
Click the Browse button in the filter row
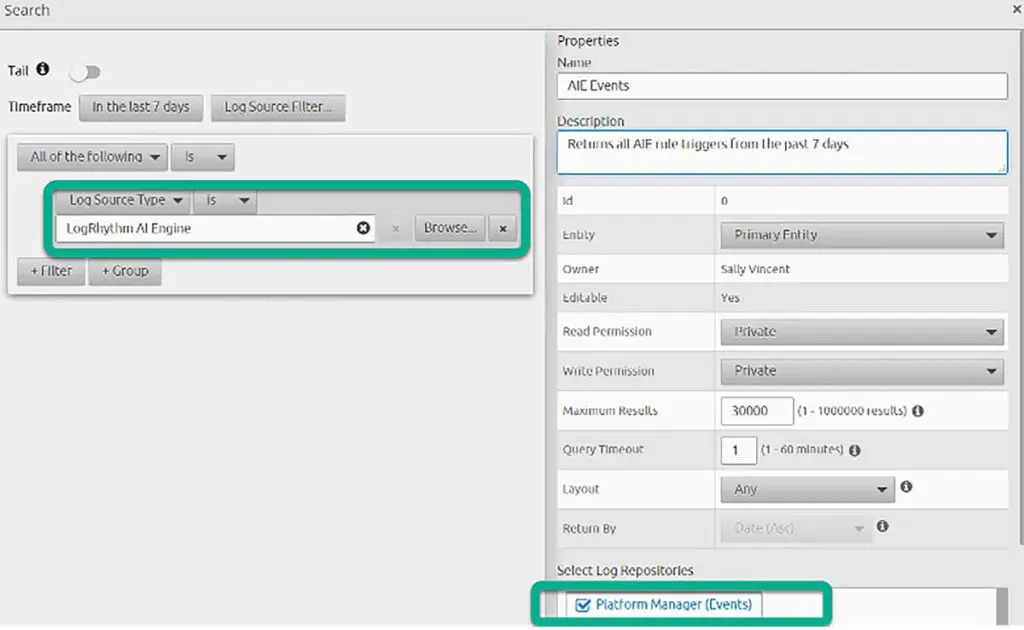(x=448, y=228)
